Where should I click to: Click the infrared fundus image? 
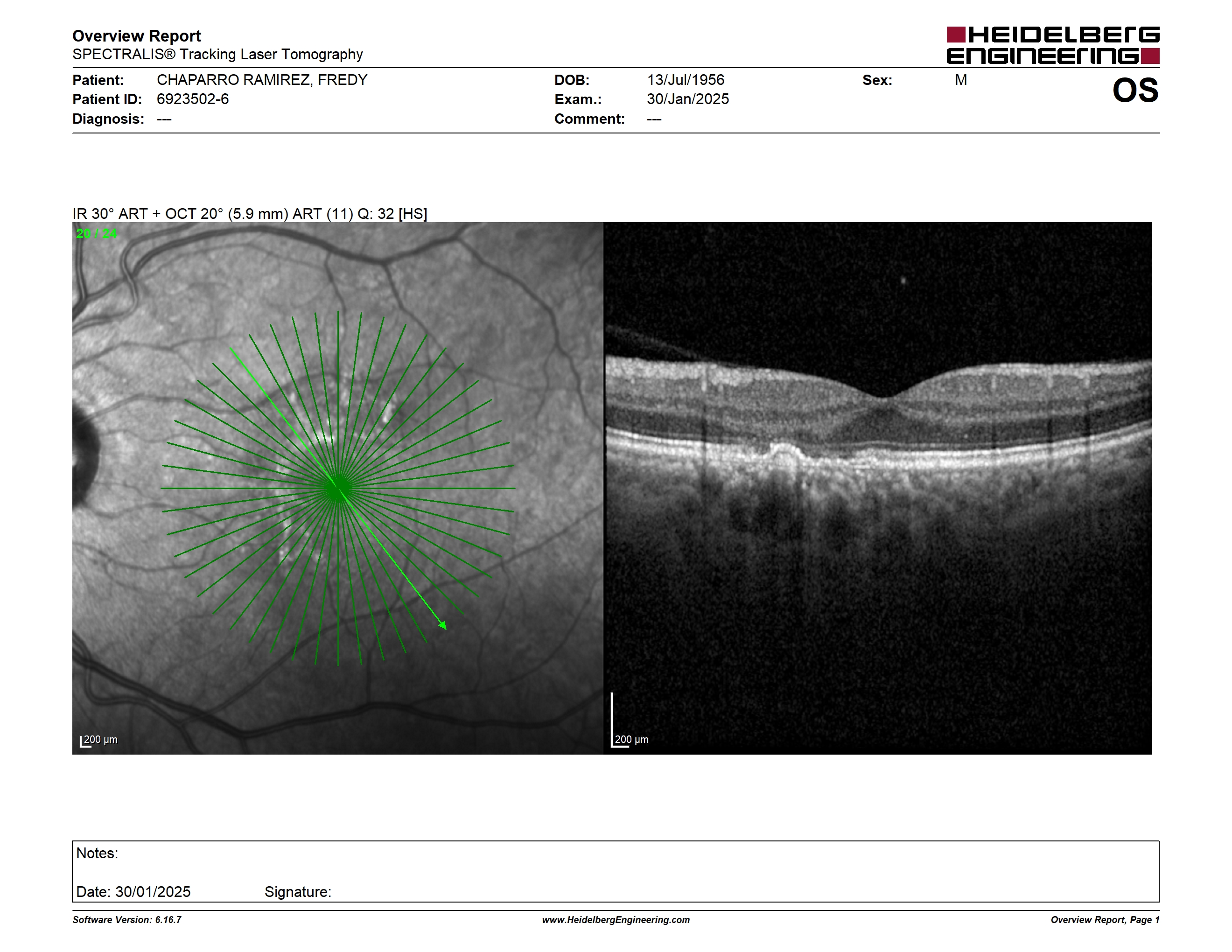click(338, 488)
